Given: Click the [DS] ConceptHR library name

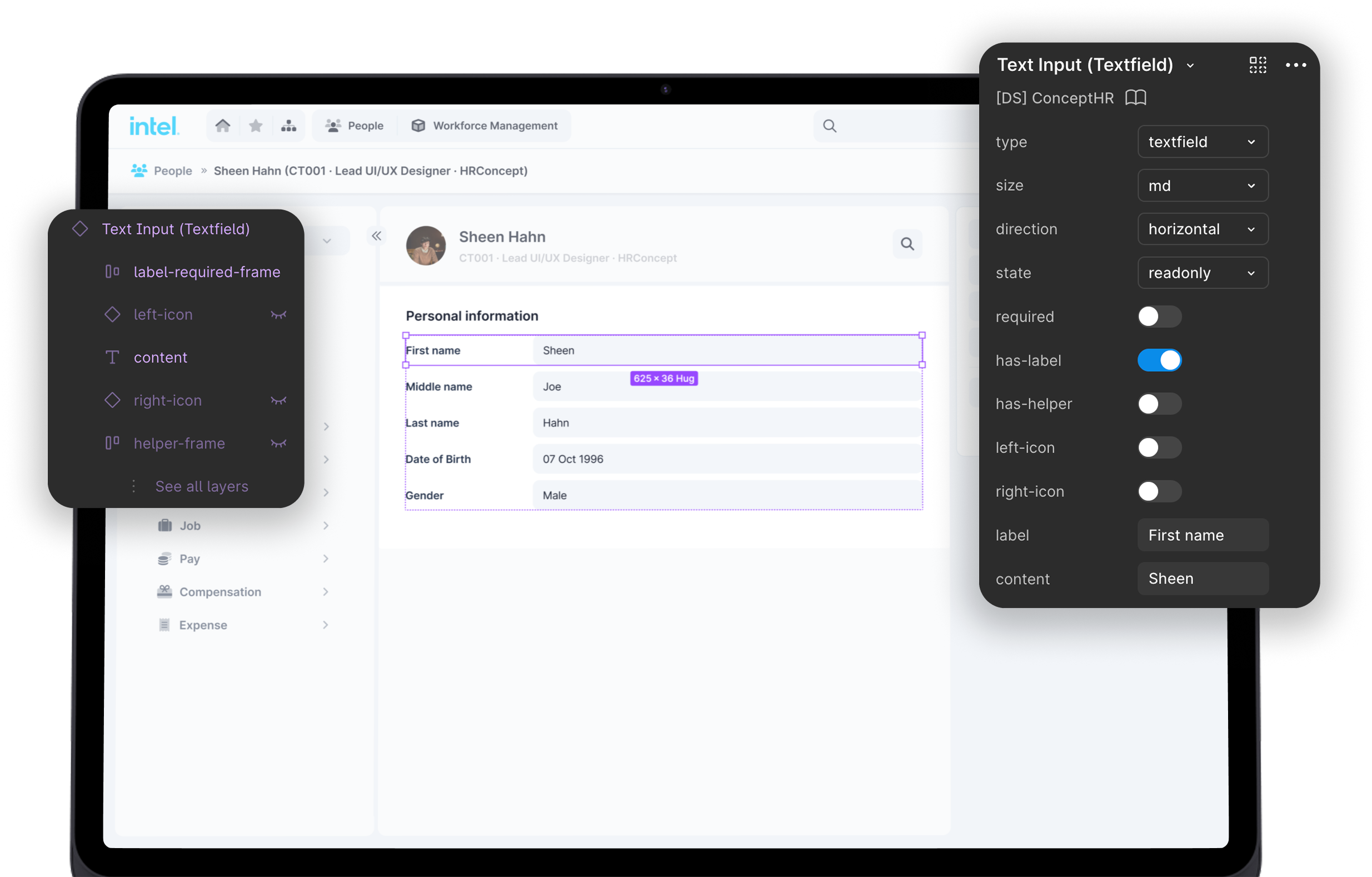Looking at the screenshot, I should (1055, 98).
